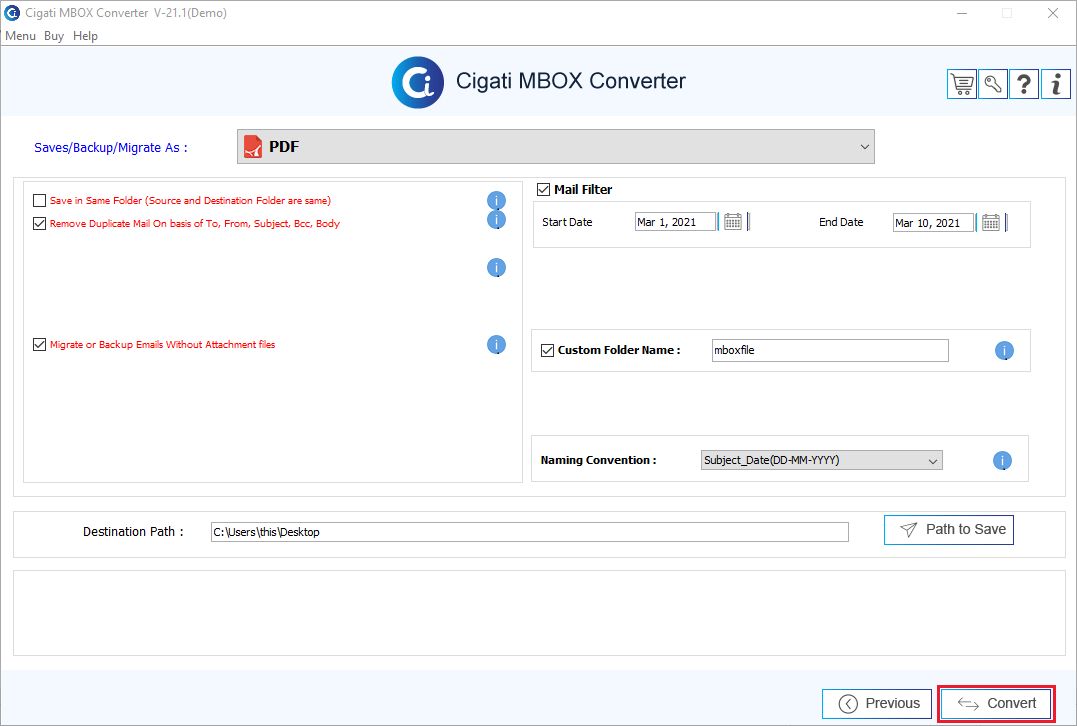Viewport: 1077px width, 726px height.
Task: Open the question mark help icon
Action: click(1023, 84)
